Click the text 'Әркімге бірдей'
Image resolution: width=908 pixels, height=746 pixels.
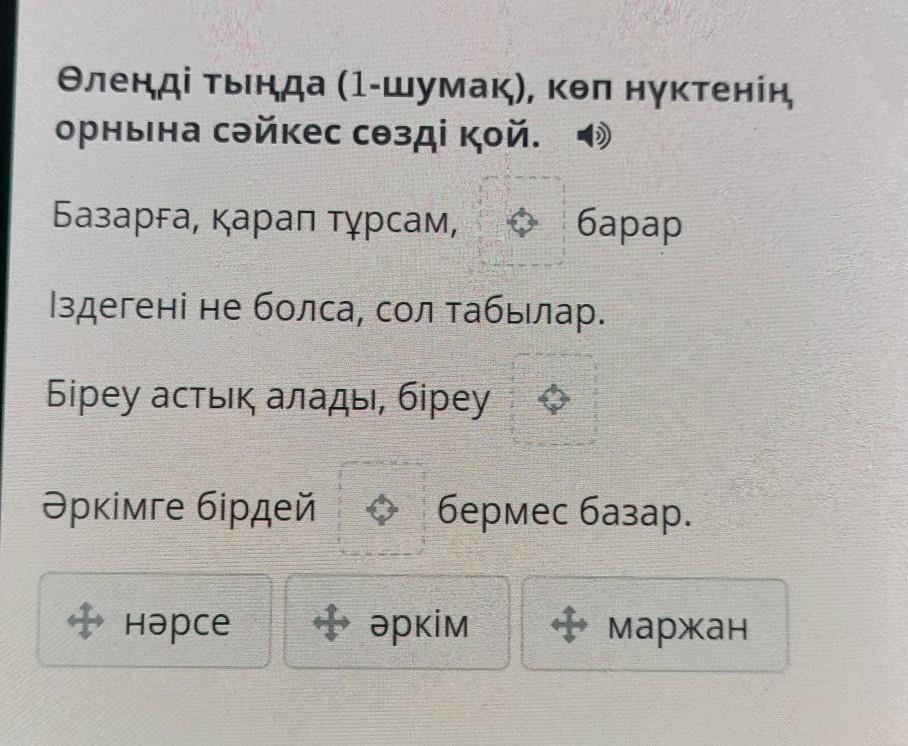click(179, 508)
